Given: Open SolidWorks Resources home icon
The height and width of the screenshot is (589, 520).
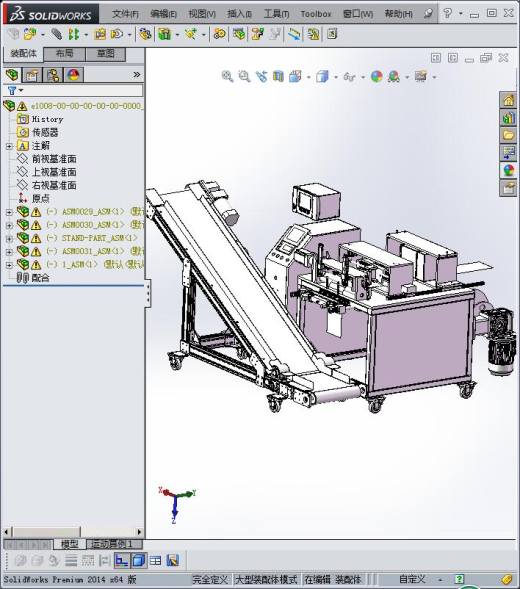Looking at the screenshot, I should [x=508, y=100].
